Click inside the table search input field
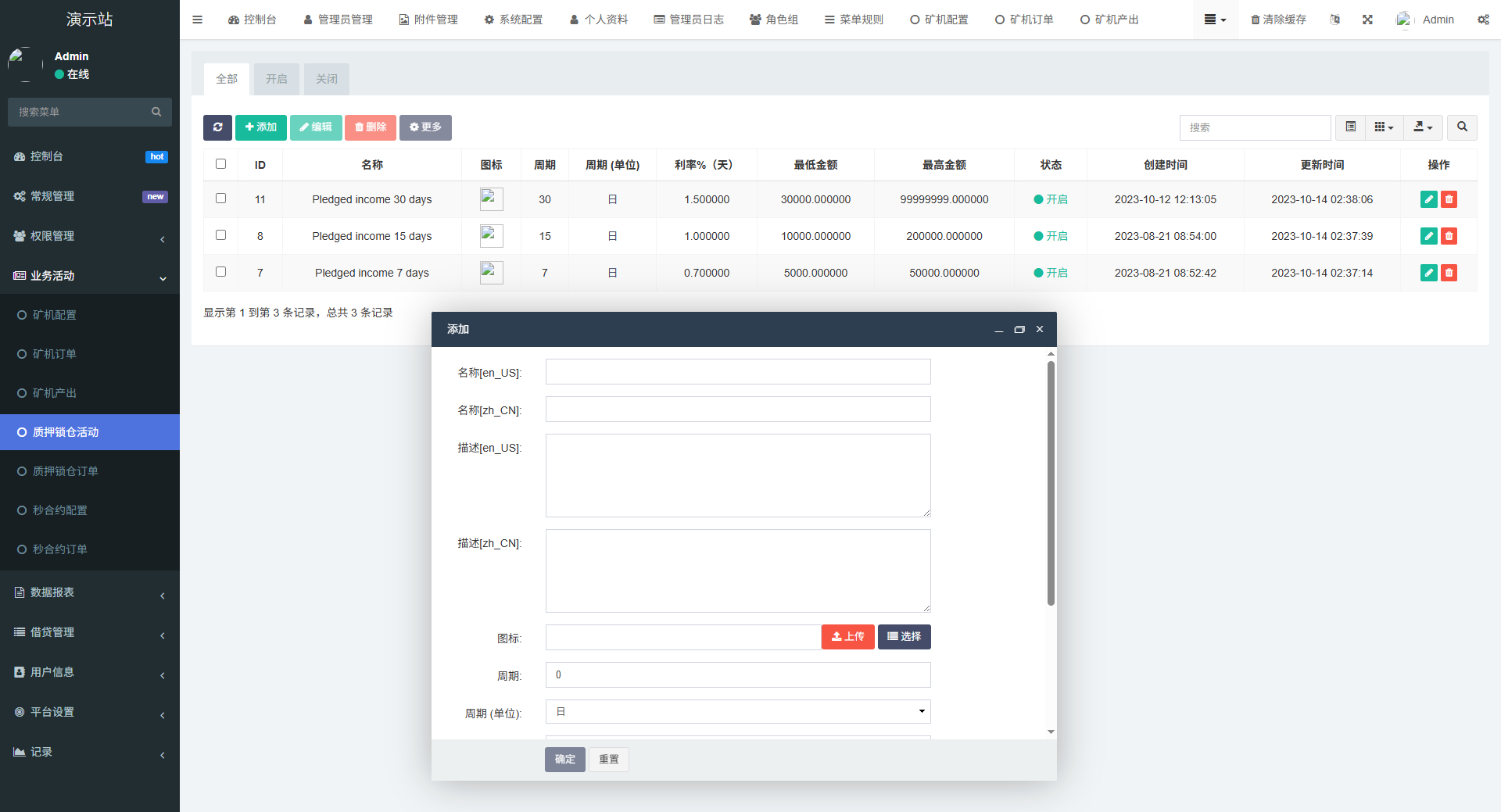Image resolution: width=1501 pixels, height=812 pixels. [1255, 127]
